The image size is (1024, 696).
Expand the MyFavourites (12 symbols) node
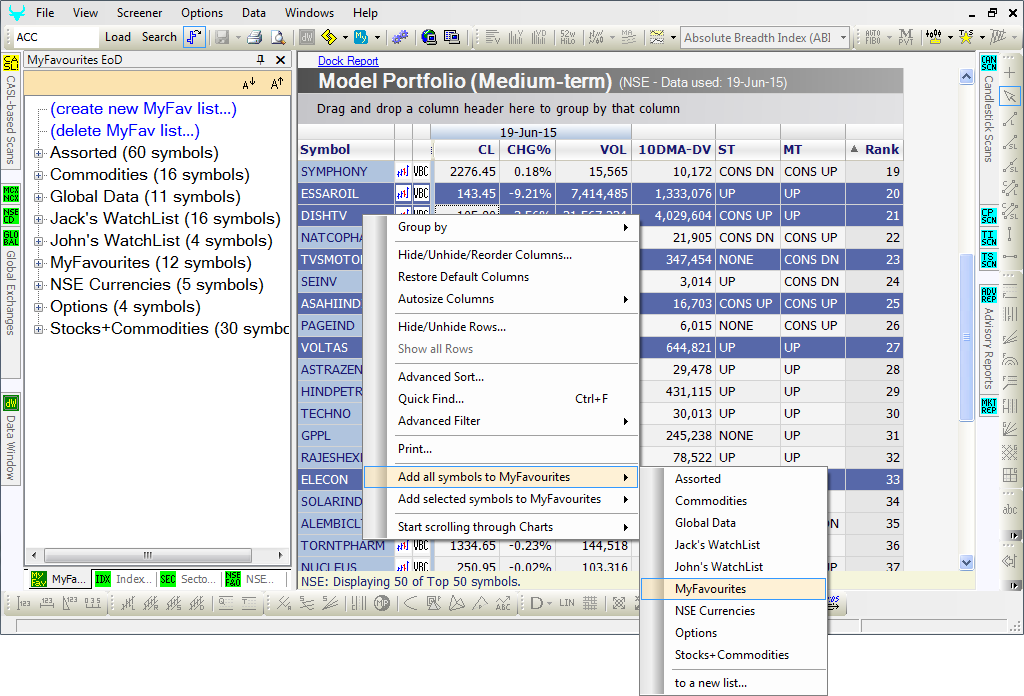point(39,263)
